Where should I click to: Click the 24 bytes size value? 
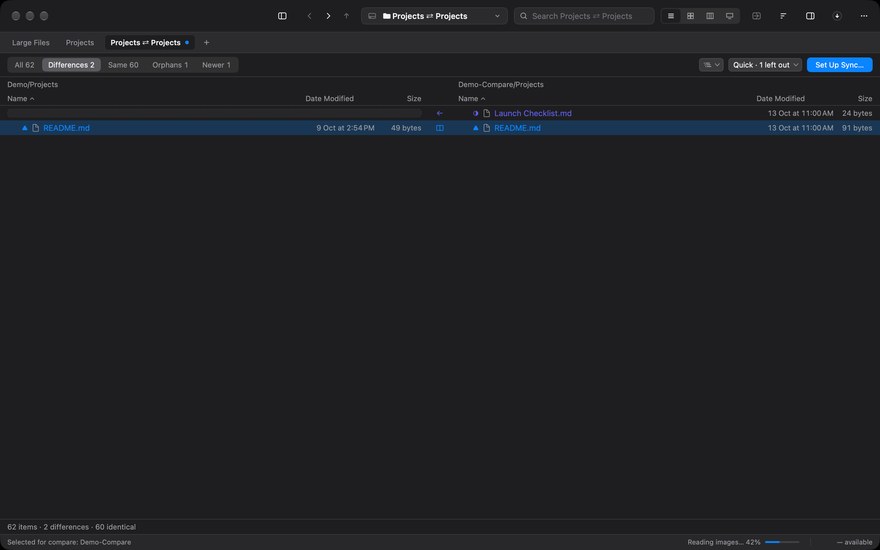tap(857, 113)
